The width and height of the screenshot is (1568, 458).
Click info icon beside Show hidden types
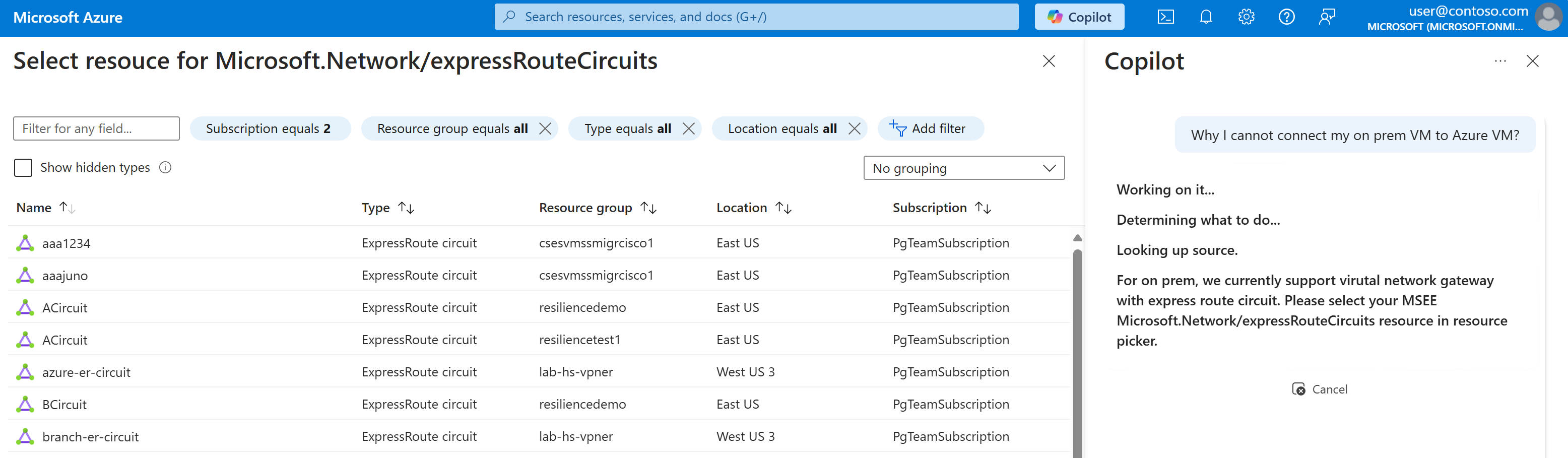click(x=165, y=167)
